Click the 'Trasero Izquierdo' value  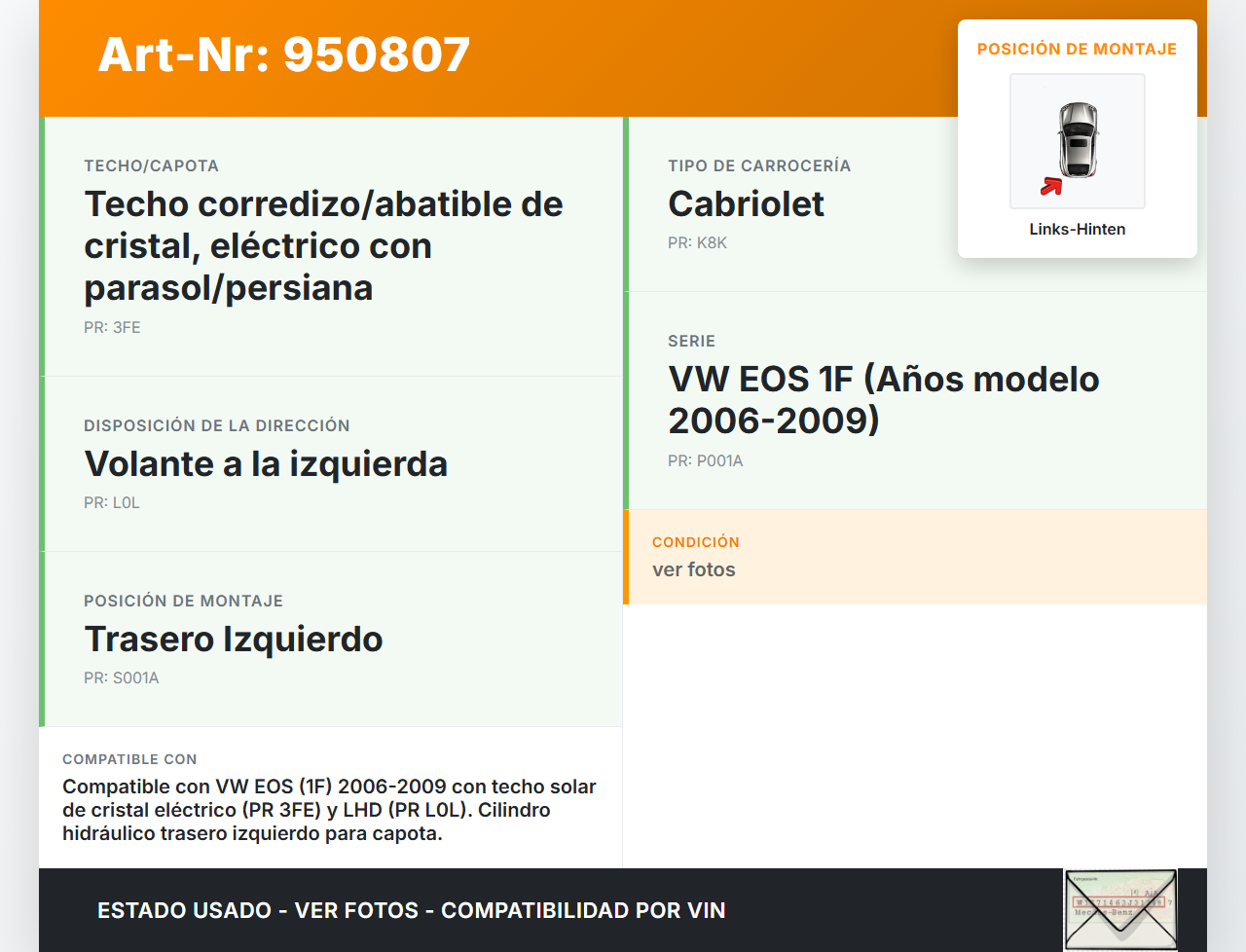(234, 640)
